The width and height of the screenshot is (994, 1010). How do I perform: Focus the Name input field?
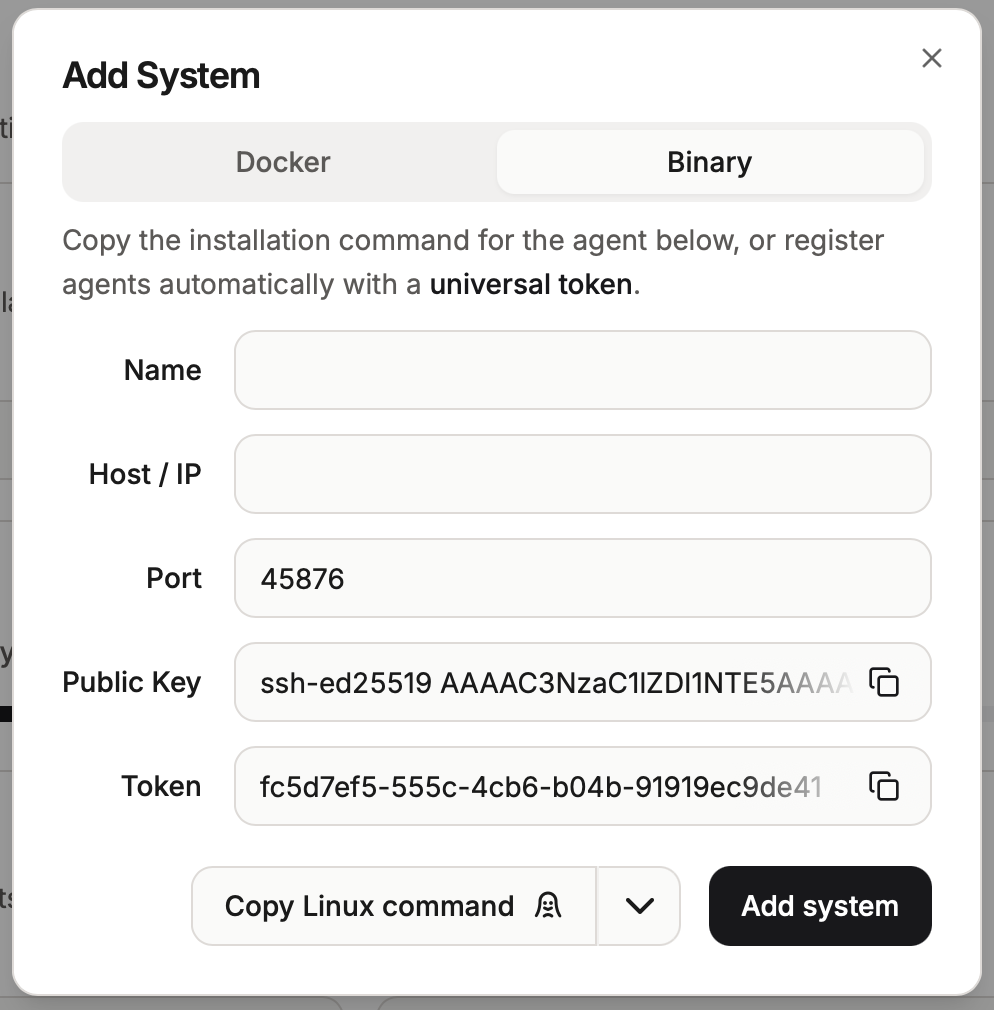point(582,370)
